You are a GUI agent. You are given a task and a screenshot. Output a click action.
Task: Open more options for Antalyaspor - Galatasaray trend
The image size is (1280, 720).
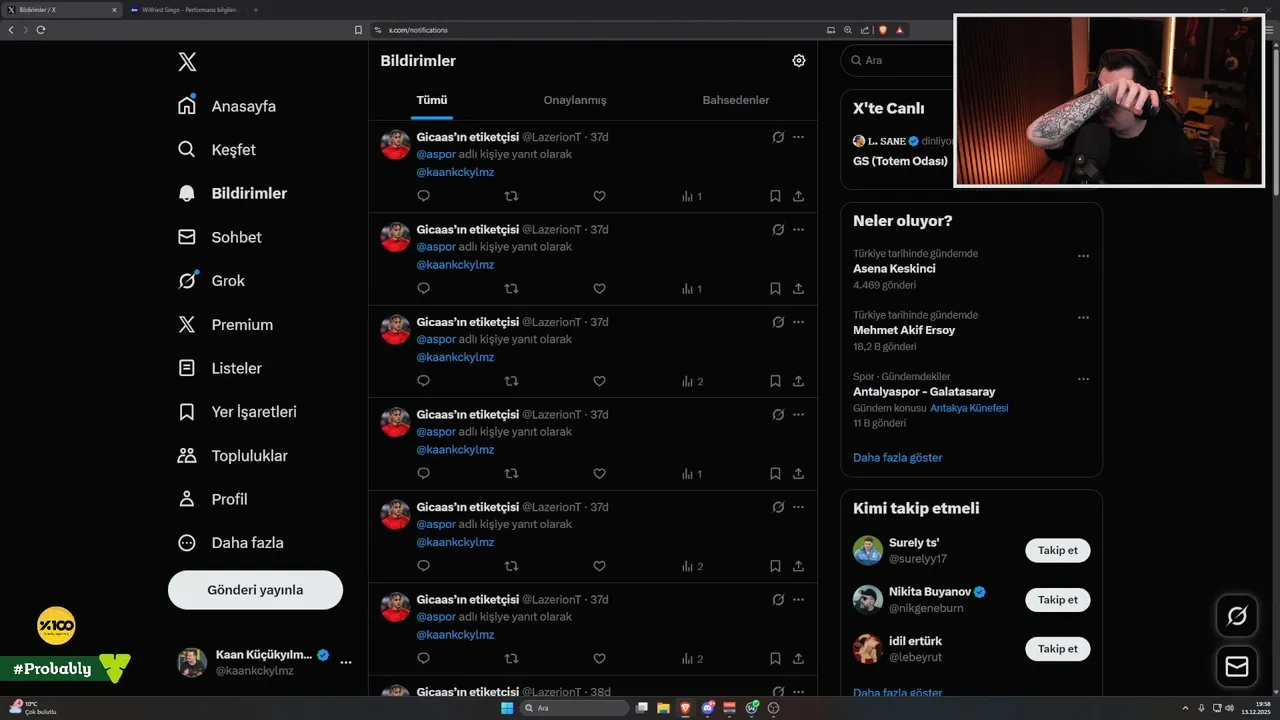pyautogui.click(x=1083, y=379)
